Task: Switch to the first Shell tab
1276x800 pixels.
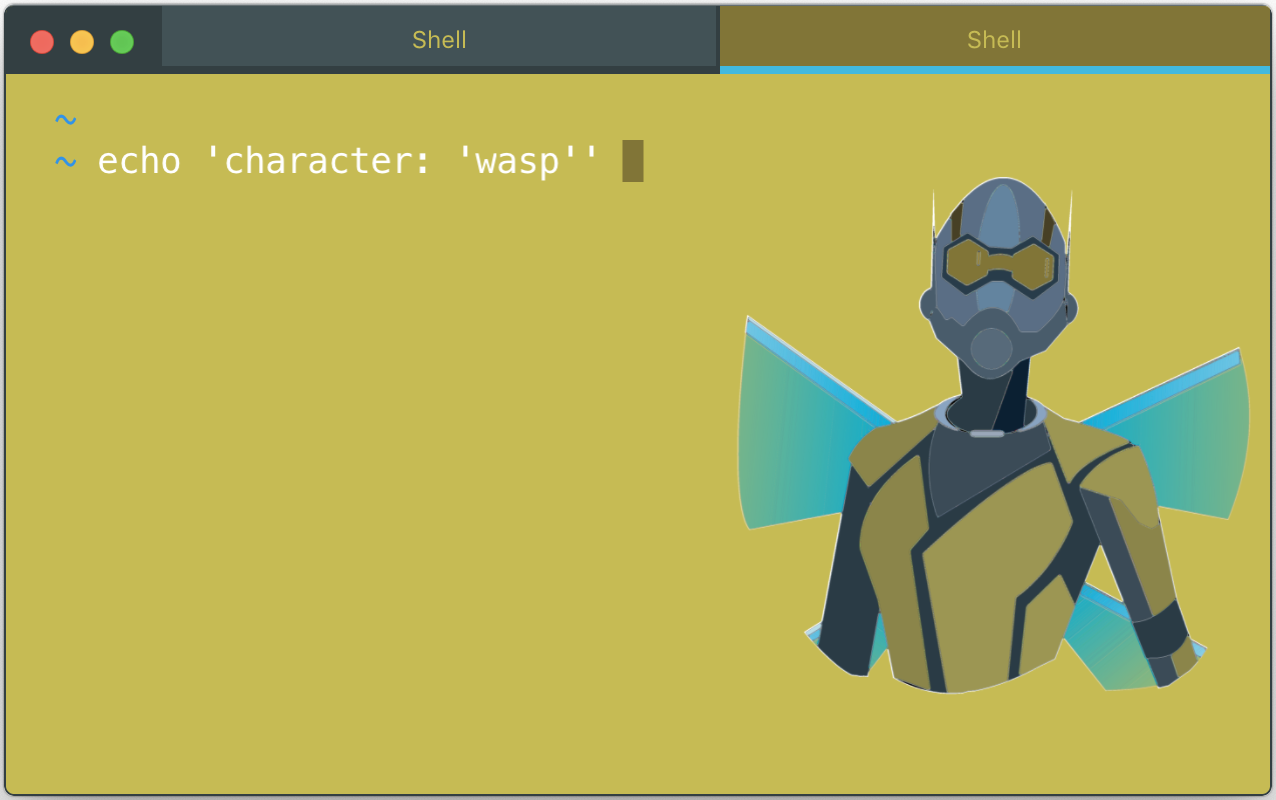Action: [x=440, y=40]
